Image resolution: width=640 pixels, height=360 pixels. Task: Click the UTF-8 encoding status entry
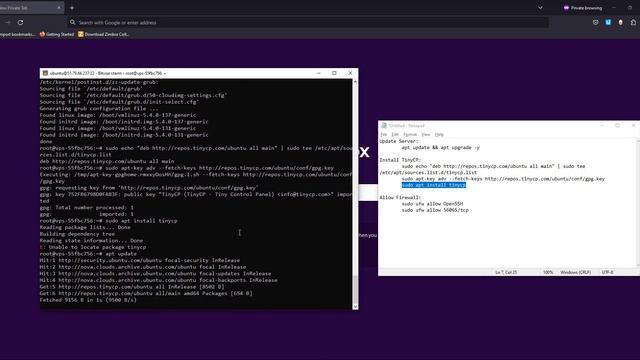[607, 272]
